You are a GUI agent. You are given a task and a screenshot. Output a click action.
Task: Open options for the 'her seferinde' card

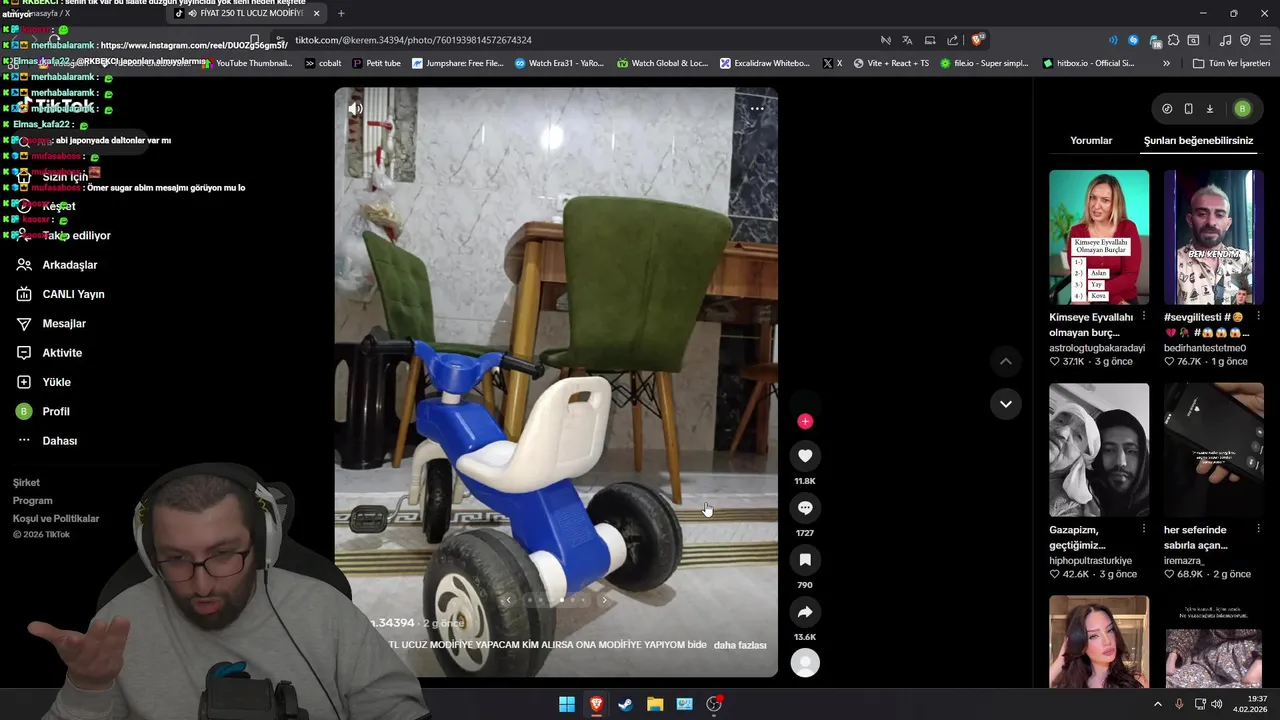click(x=1258, y=529)
